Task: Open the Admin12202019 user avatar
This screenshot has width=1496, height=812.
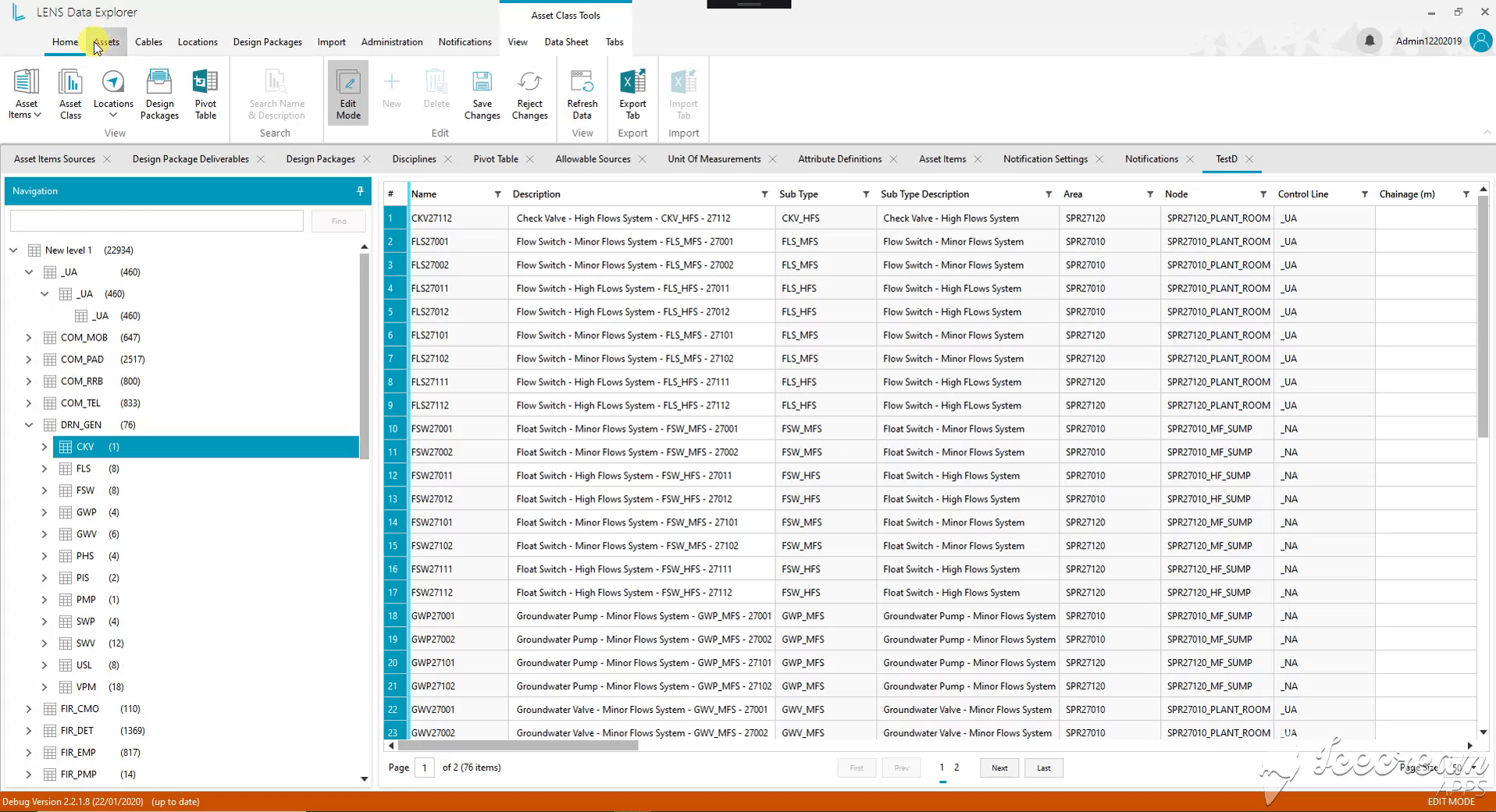Action: [1480, 41]
